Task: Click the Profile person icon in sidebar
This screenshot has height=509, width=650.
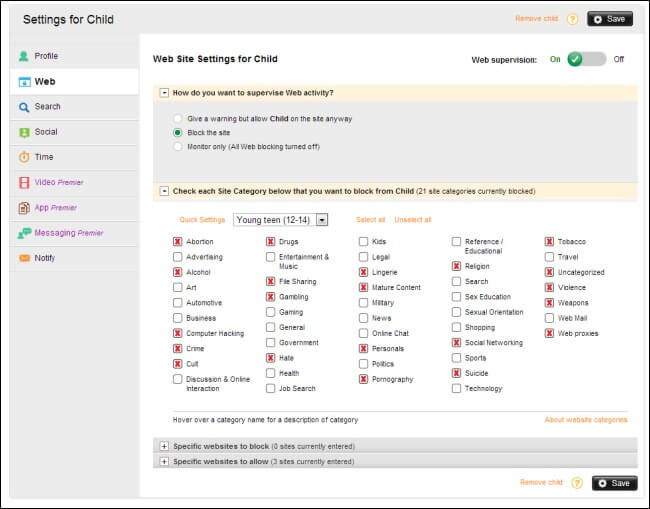Action: click(24, 56)
